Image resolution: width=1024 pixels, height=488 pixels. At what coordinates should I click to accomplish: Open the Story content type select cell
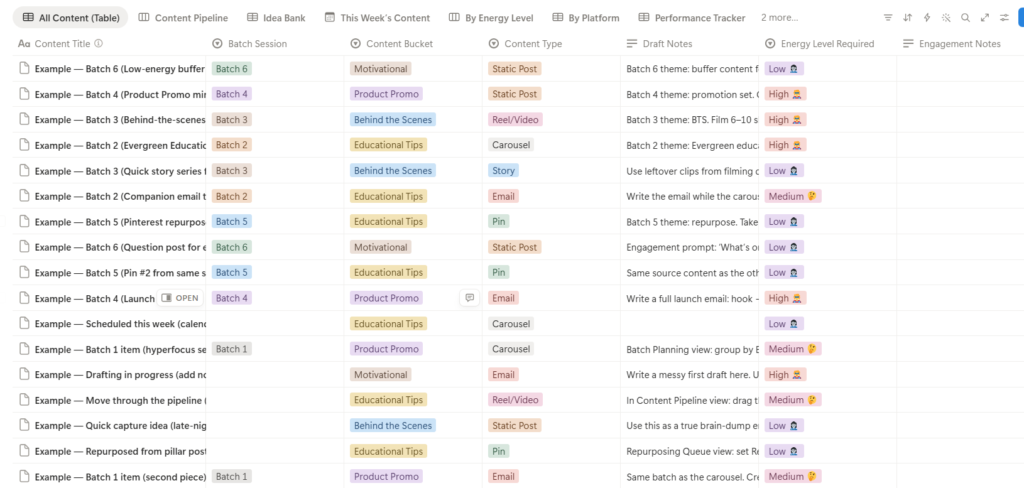[x=504, y=171]
